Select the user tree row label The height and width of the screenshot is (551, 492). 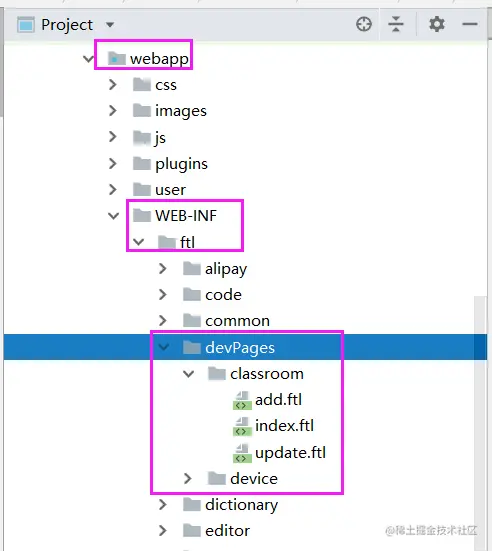[x=170, y=190]
